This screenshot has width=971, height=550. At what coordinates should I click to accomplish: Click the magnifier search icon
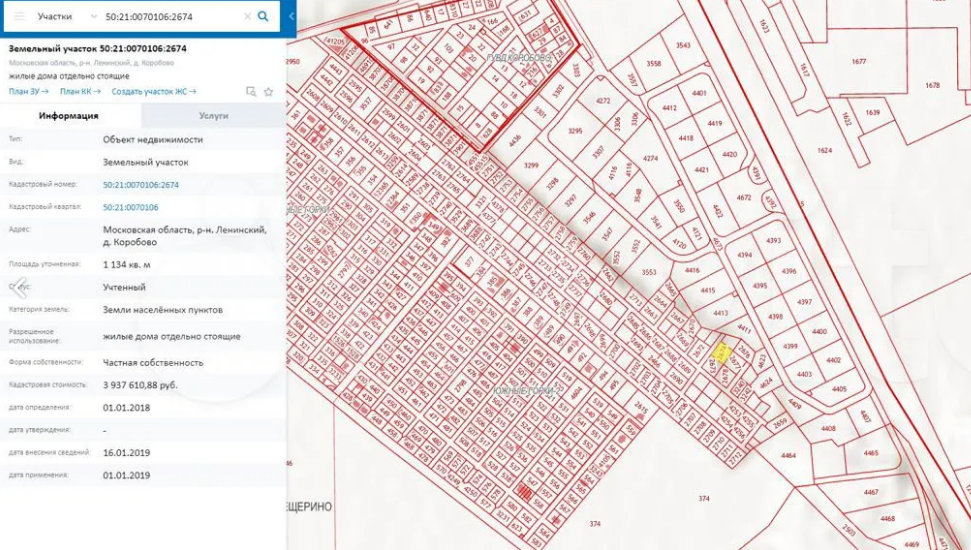pyautogui.click(x=263, y=17)
